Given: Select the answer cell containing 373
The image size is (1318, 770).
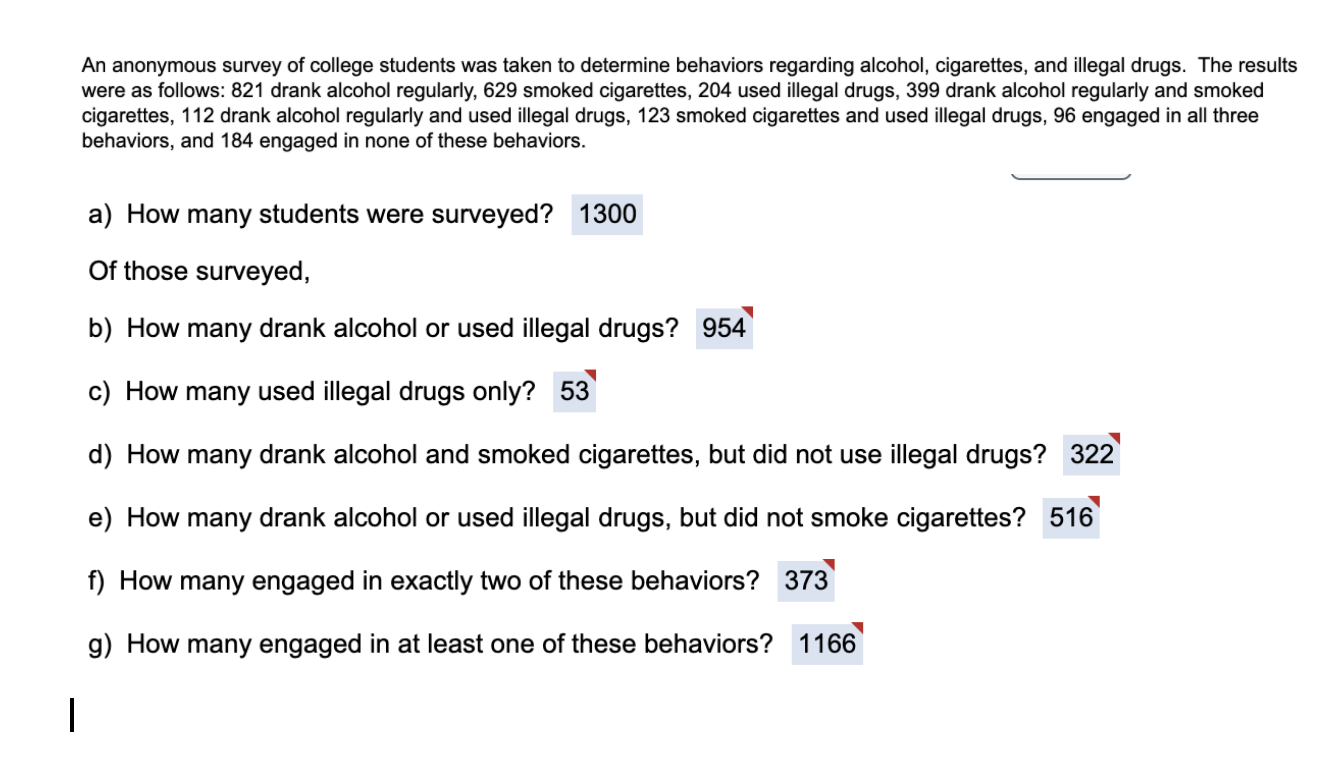Looking at the screenshot, I should click(x=806, y=580).
